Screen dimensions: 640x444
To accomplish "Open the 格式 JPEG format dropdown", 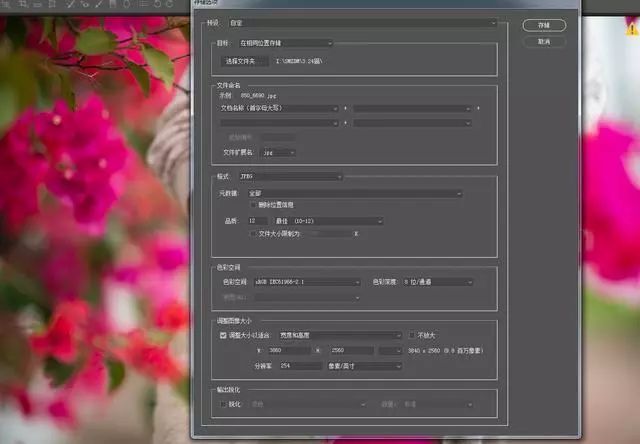I will click(x=291, y=176).
